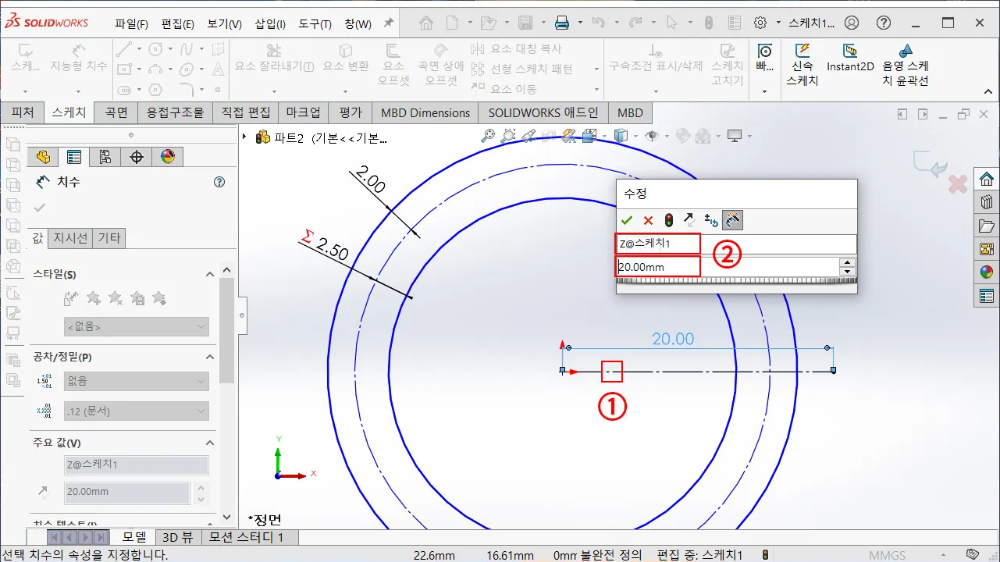Screen dimensions: 1000x562
Task: Open file explorer folder icon in task pane
Action: (986, 226)
